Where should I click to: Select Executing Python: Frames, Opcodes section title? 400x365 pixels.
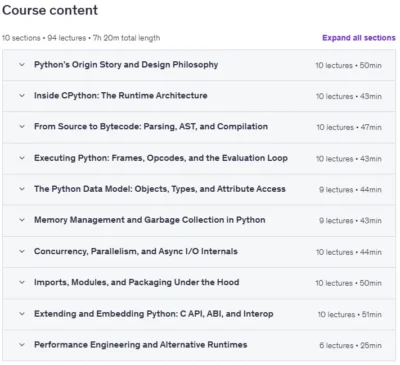coord(161,158)
